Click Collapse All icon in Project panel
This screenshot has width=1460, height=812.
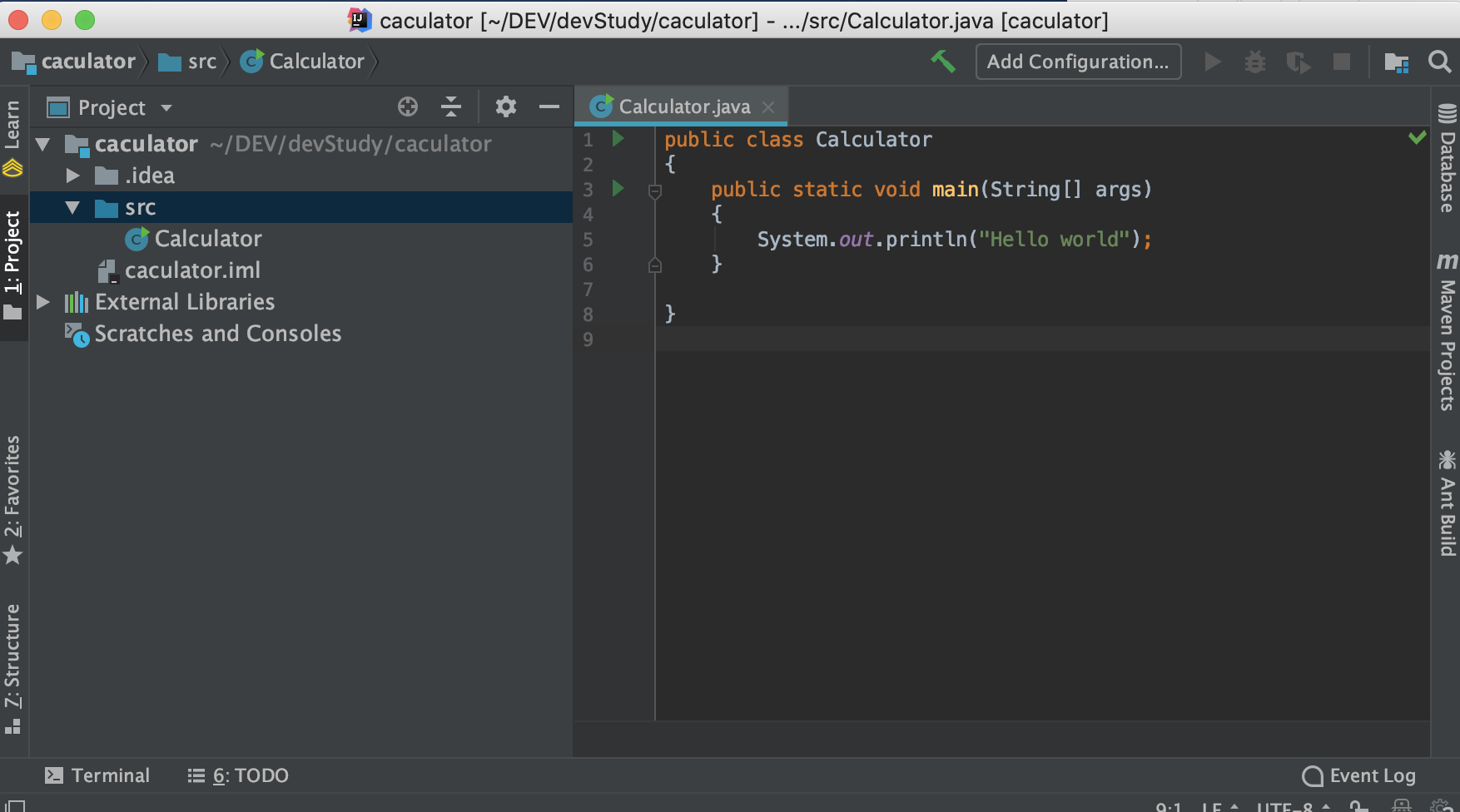coord(451,106)
